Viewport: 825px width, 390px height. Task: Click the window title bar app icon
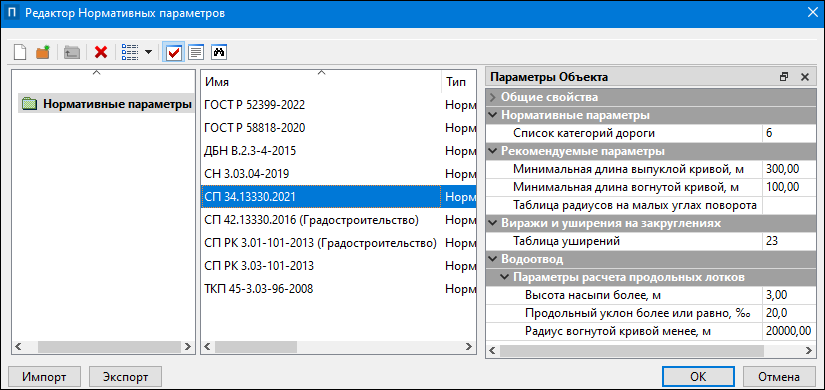[x=11, y=14]
